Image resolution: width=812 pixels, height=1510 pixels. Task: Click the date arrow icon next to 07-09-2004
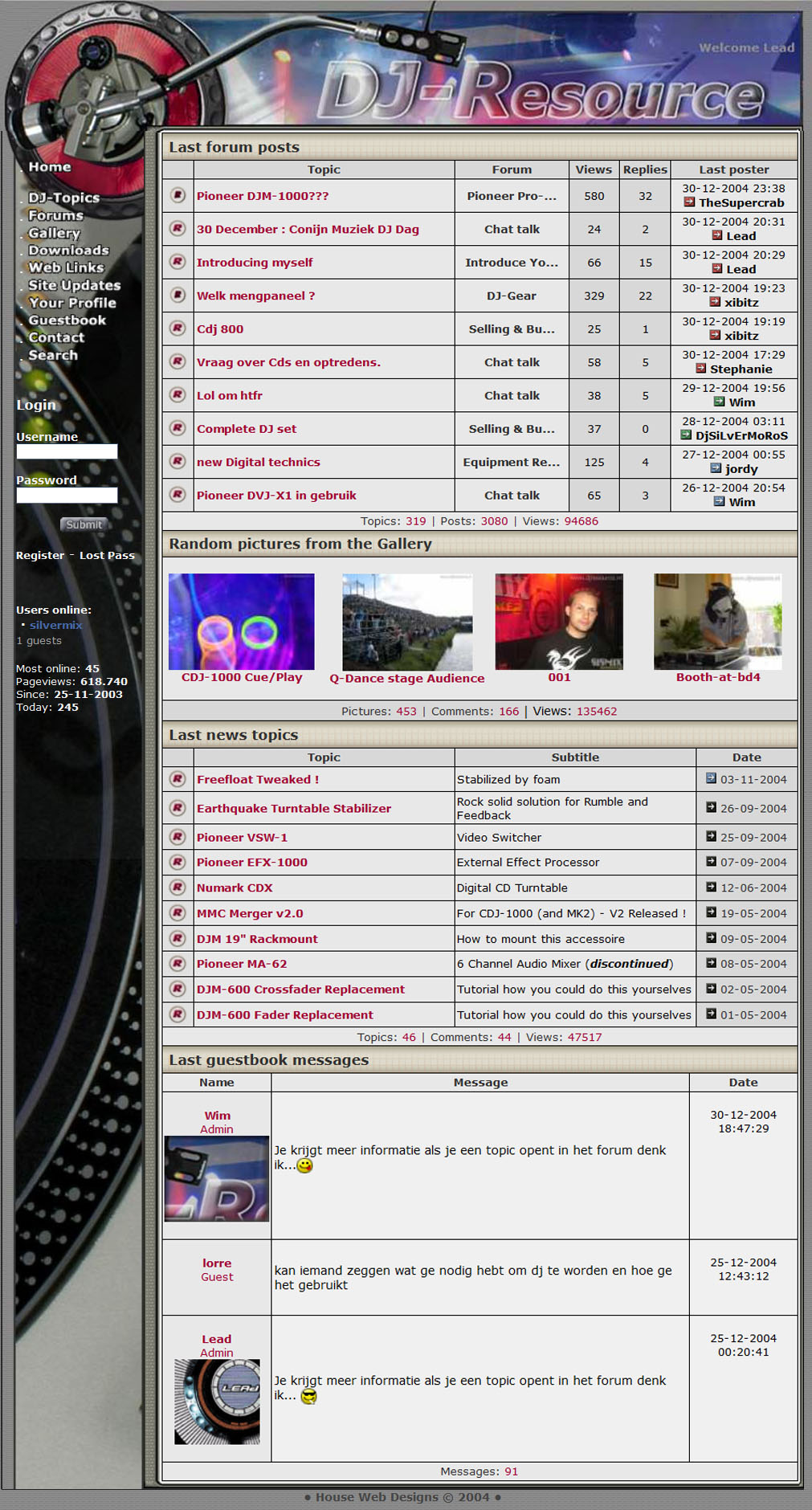(x=711, y=861)
